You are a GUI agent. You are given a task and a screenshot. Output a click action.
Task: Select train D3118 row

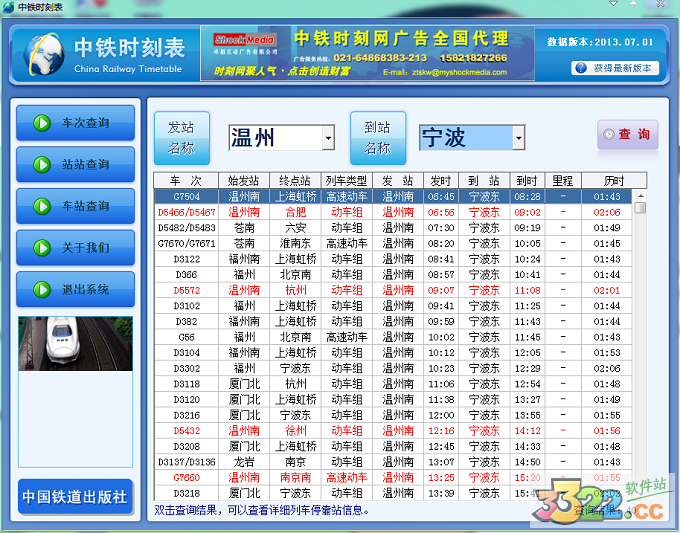pos(393,384)
